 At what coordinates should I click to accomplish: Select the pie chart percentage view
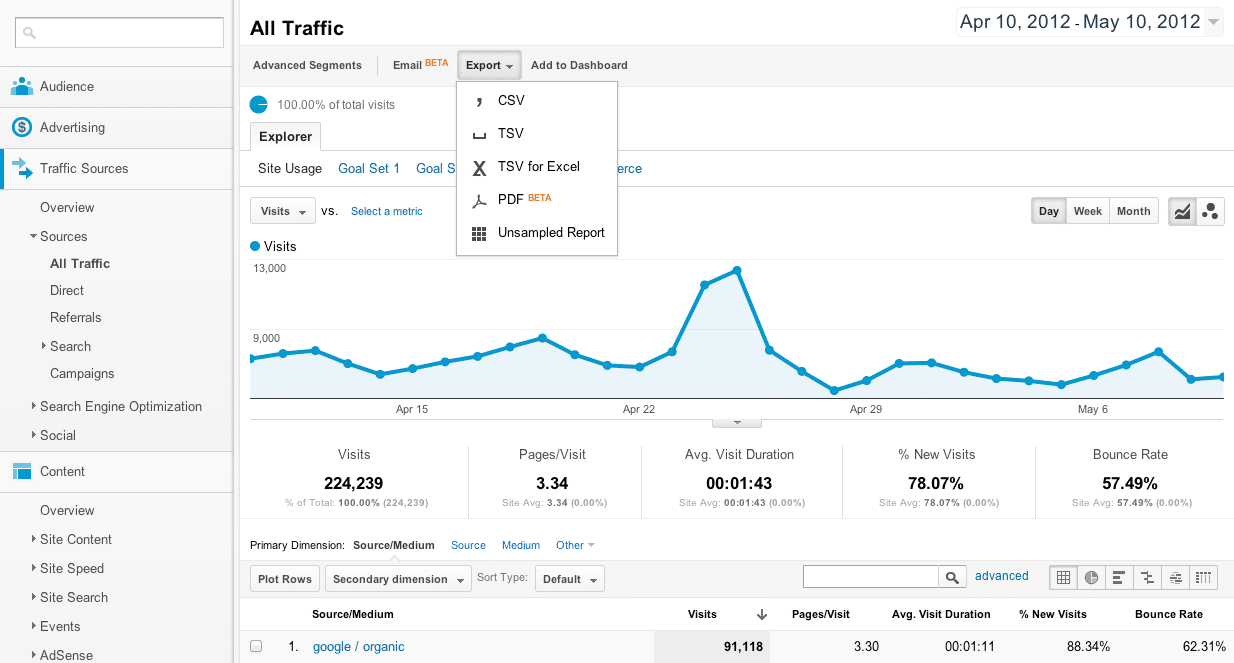pyautogui.click(x=1091, y=577)
